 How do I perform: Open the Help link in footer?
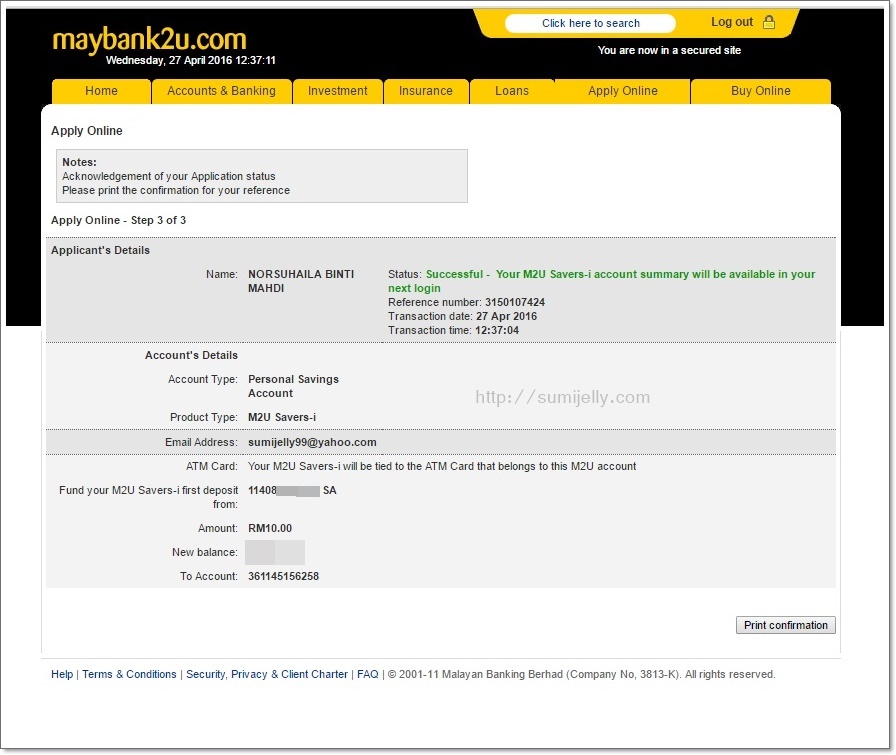coord(62,674)
